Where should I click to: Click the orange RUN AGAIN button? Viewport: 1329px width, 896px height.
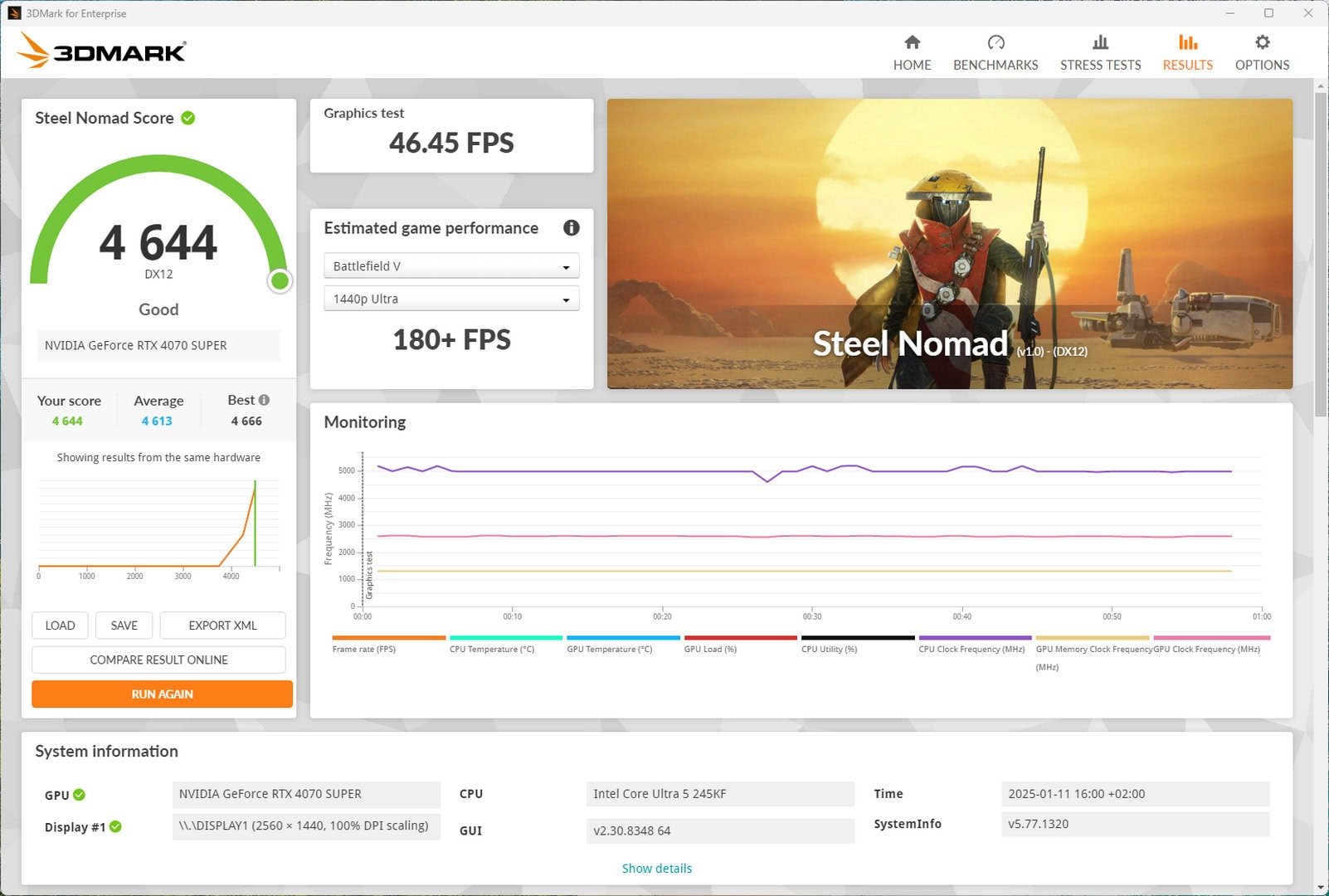tap(162, 694)
